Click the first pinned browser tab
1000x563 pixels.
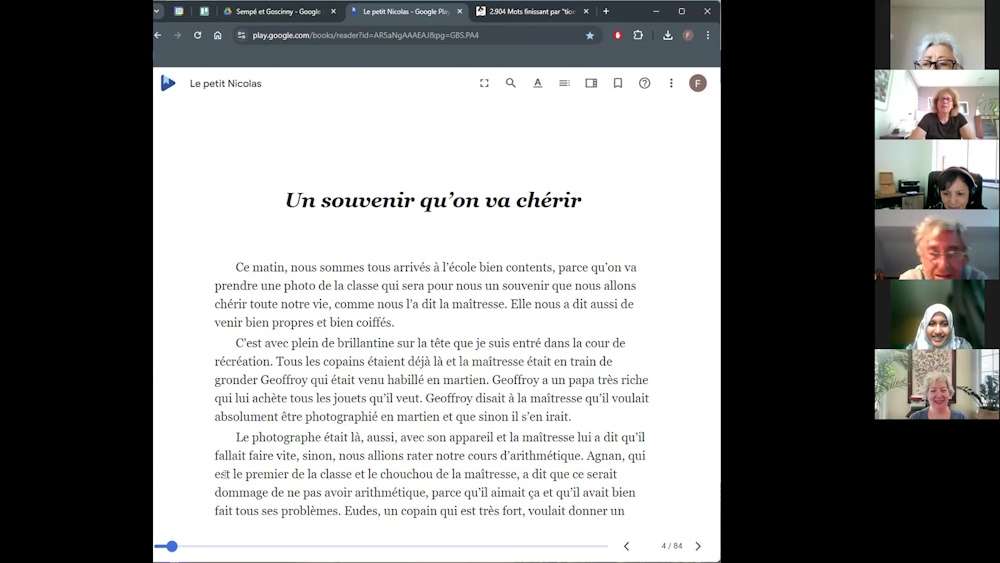click(x=179, y=11)
